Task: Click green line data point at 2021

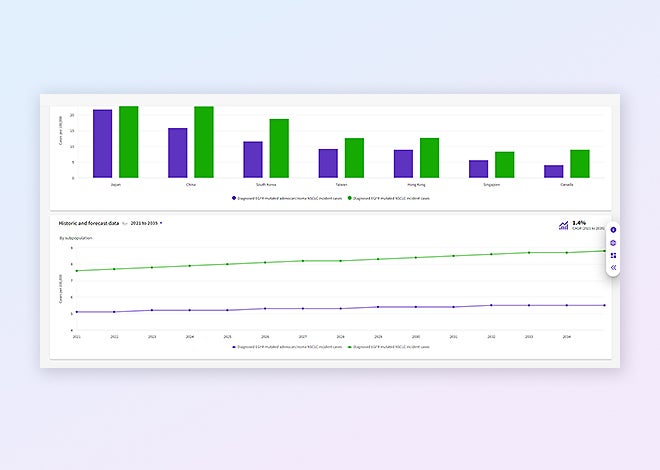Action: pyautogui.click(x=77, y=270)
